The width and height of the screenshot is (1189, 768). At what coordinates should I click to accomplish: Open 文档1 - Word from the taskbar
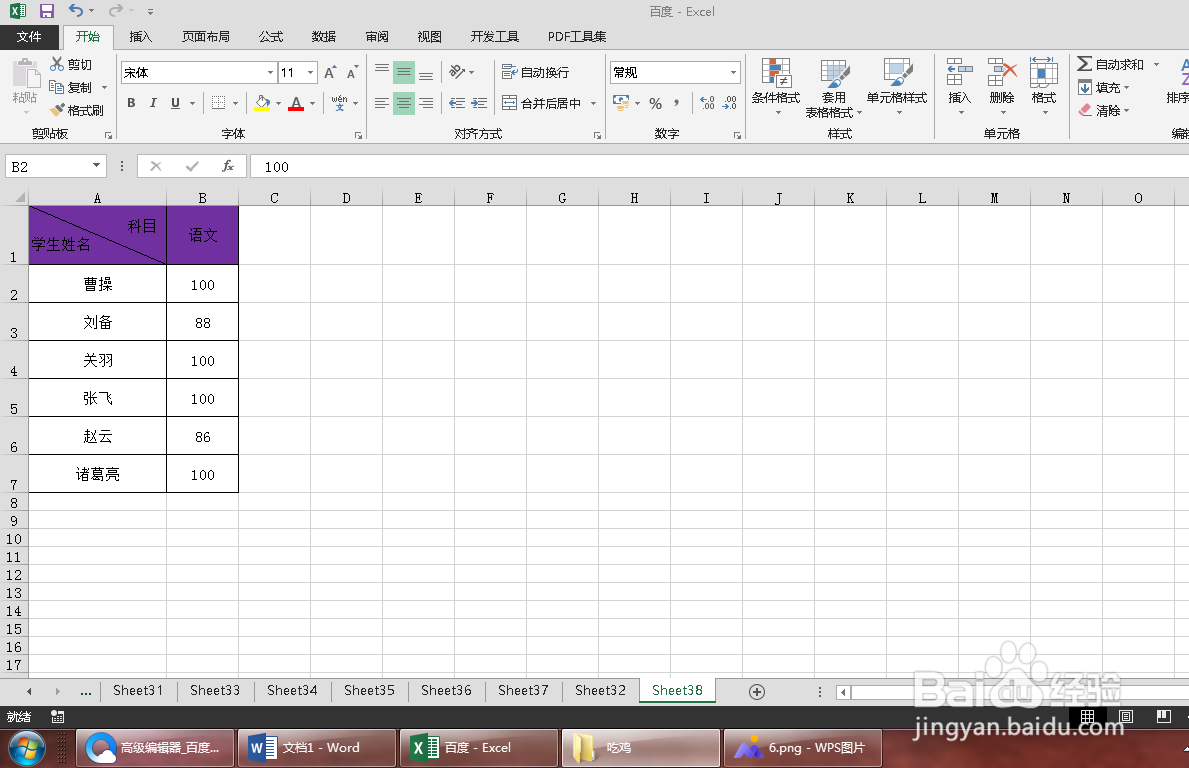(317, 748)
